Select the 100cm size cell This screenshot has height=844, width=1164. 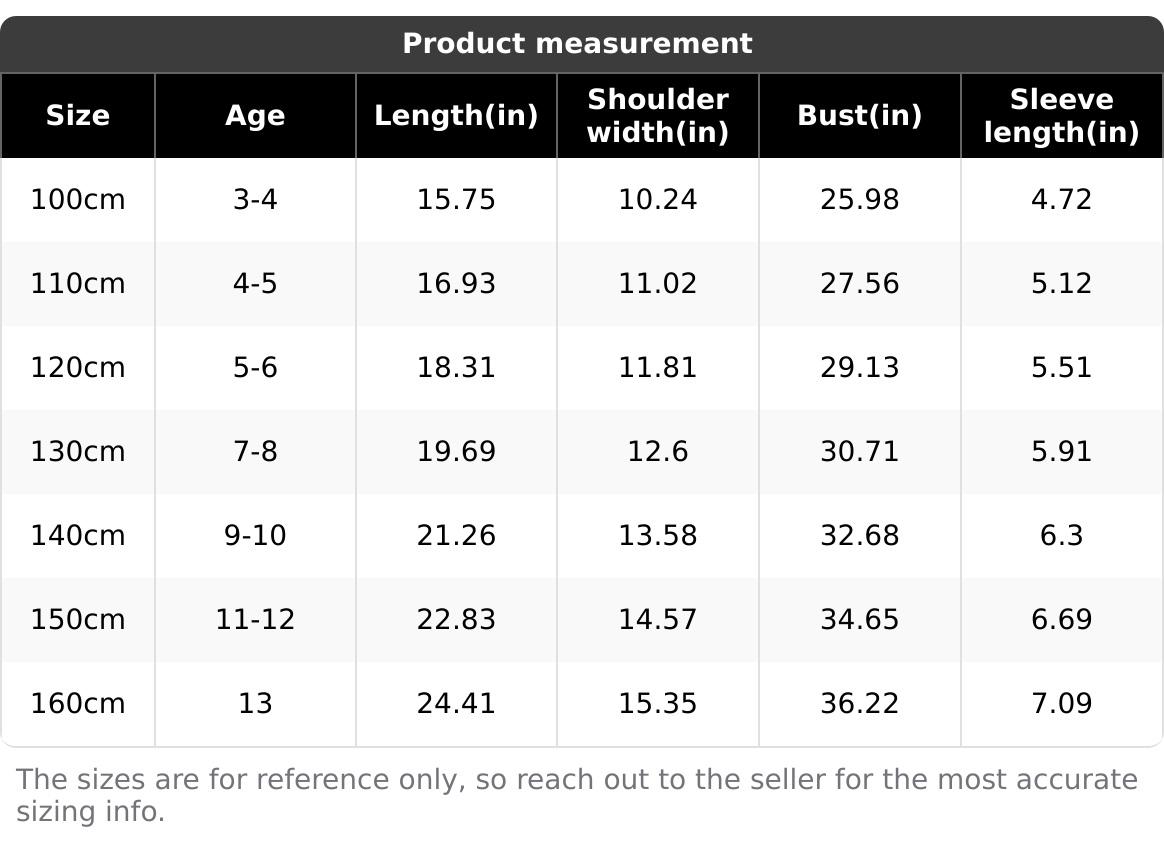tap(78, 200)
